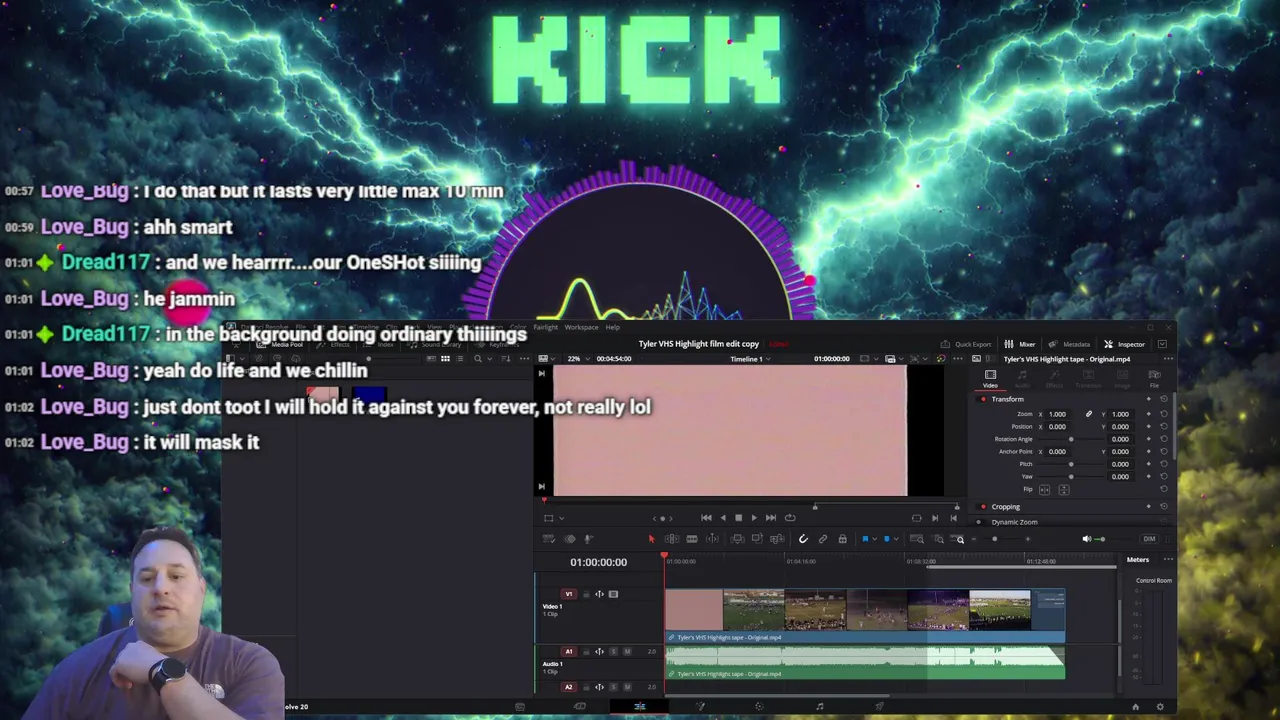Image resolution: width=1280 pixels, height=720 pixels.
Task: Select Trim Edit Mode tool
Action: pyautogui.click(x=672, y=539)
